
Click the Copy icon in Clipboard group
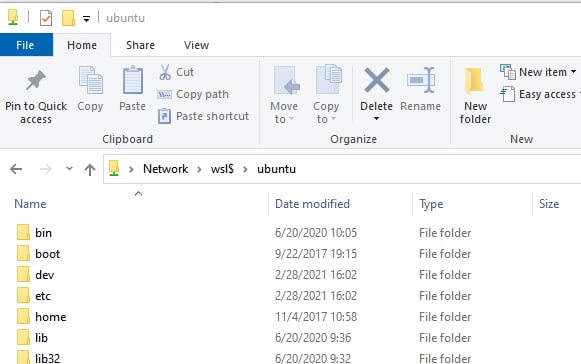[90, 80]
